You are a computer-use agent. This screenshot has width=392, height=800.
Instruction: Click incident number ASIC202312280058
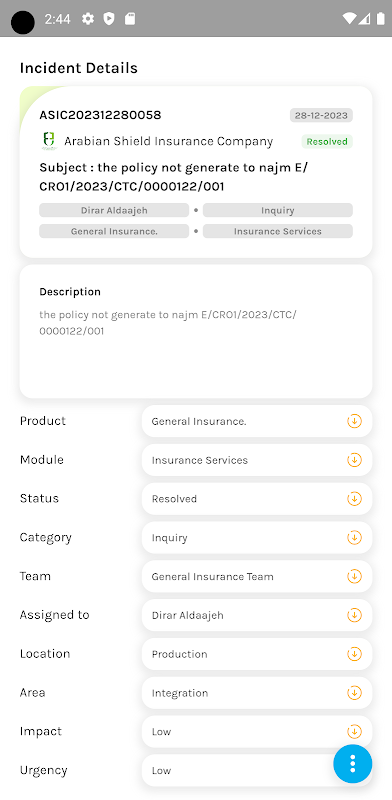point(100,115)
